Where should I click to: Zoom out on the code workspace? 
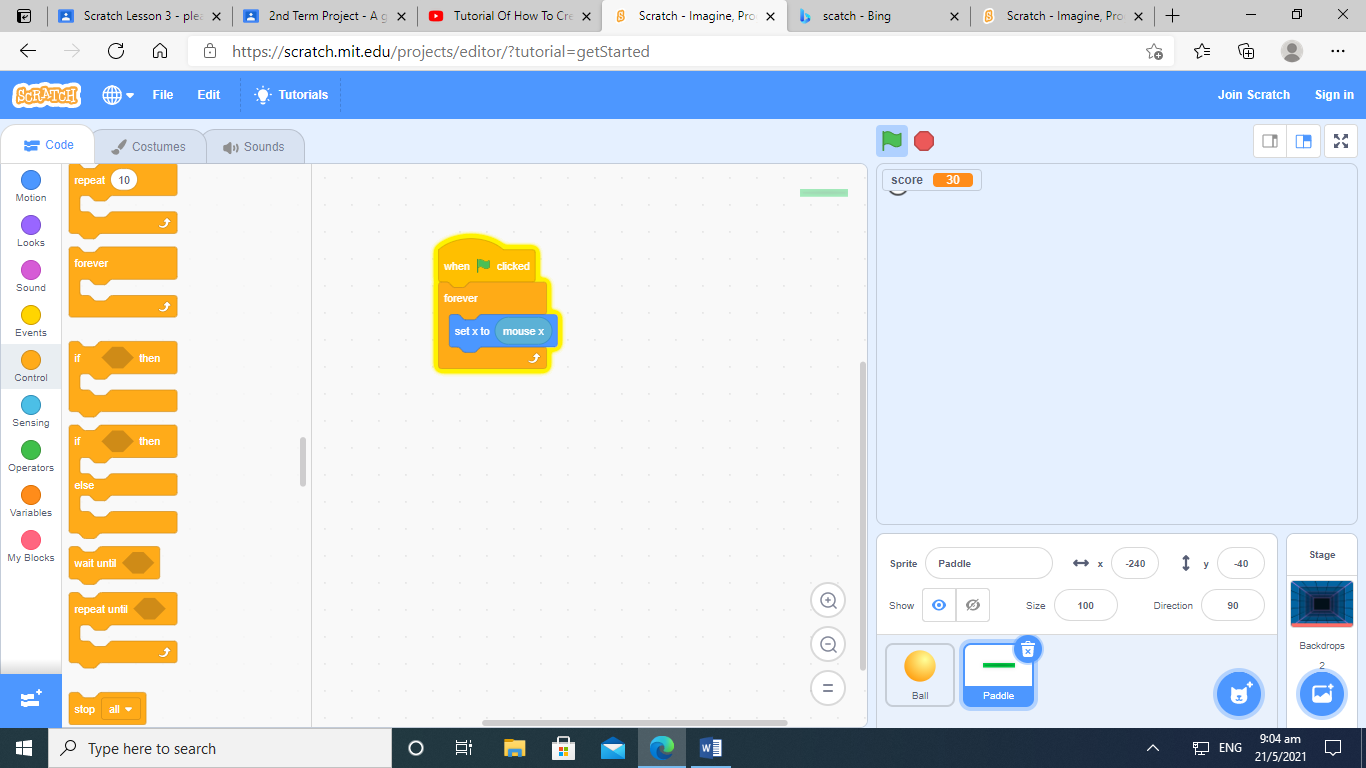pyautogui.click(x=828, y=645)
